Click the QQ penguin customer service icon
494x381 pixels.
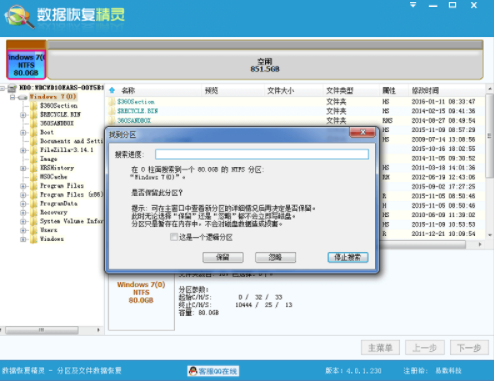point(193,371)
